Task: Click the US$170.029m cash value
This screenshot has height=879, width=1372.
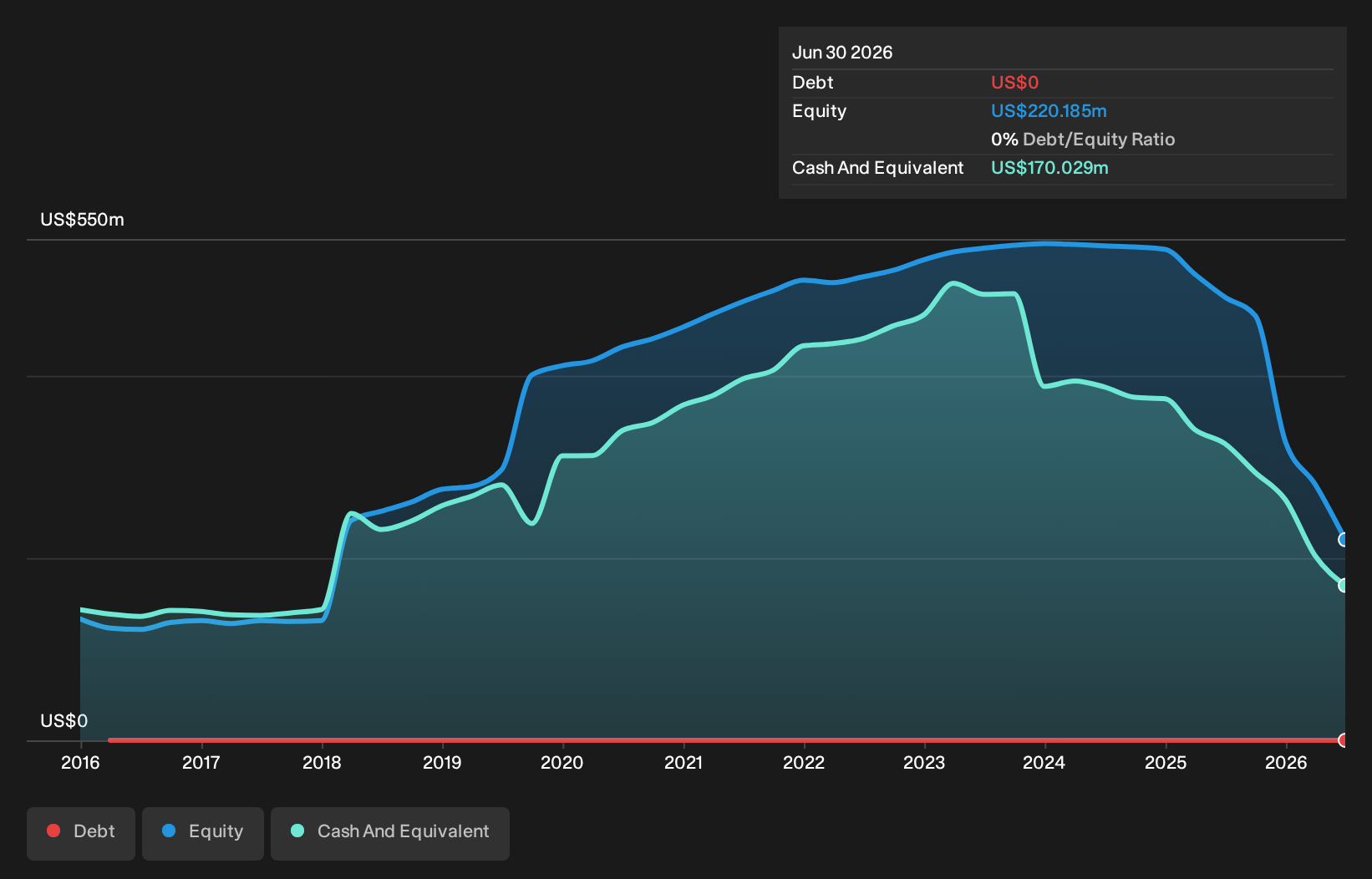Action: click(1049, 168)
